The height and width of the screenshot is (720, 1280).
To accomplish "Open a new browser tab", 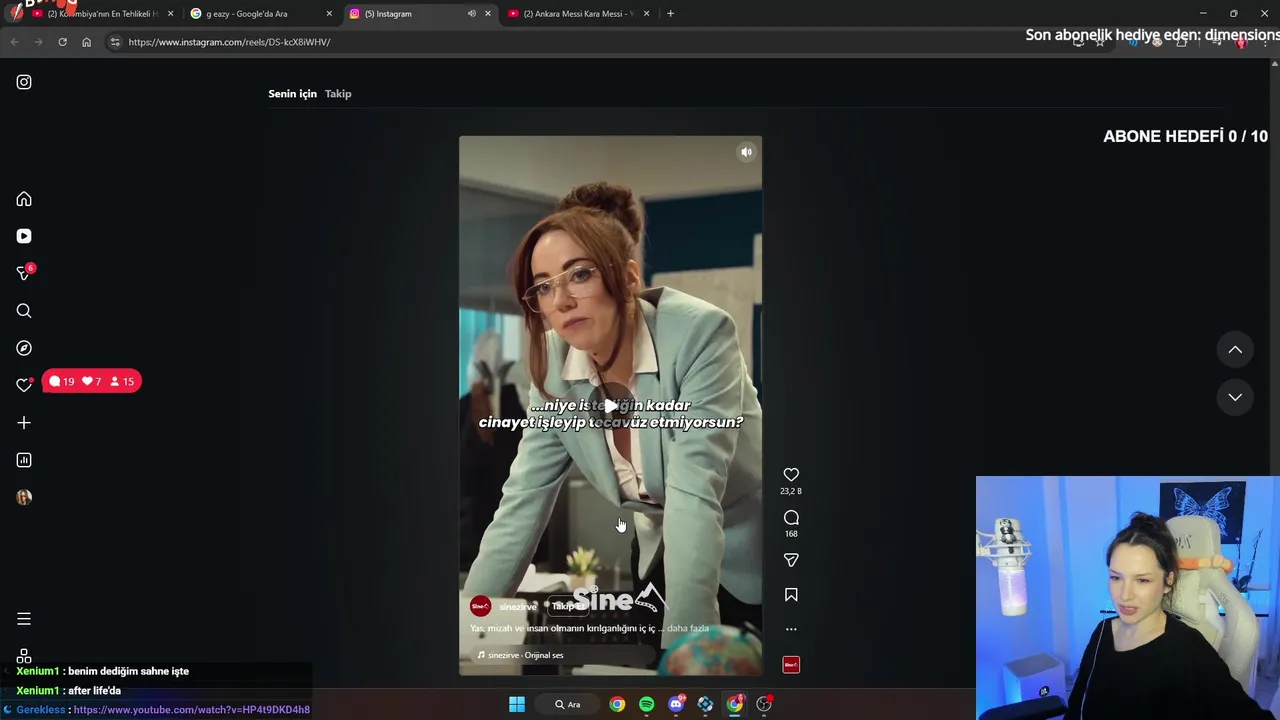I will tap(670, 14).
